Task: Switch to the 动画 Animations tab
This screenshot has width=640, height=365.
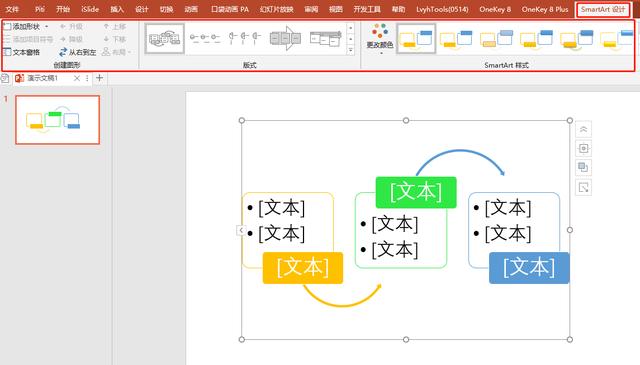Action: (x=191, y=9)
